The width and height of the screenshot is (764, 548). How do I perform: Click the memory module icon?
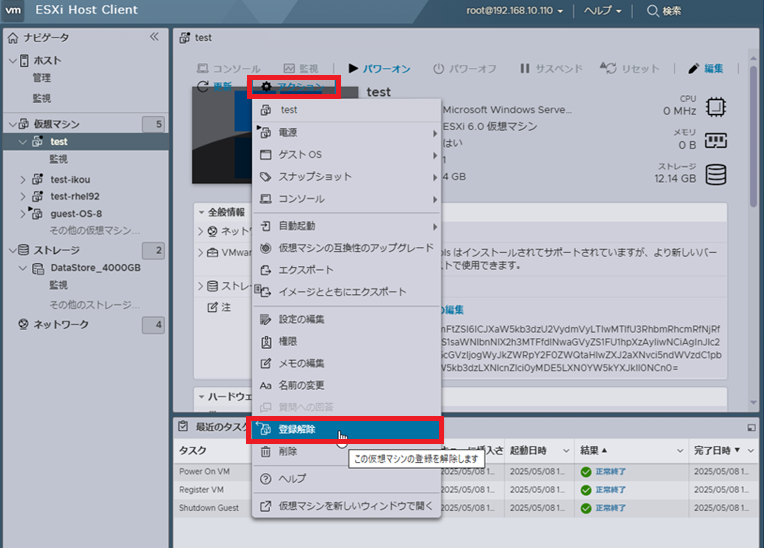point(716,140)
